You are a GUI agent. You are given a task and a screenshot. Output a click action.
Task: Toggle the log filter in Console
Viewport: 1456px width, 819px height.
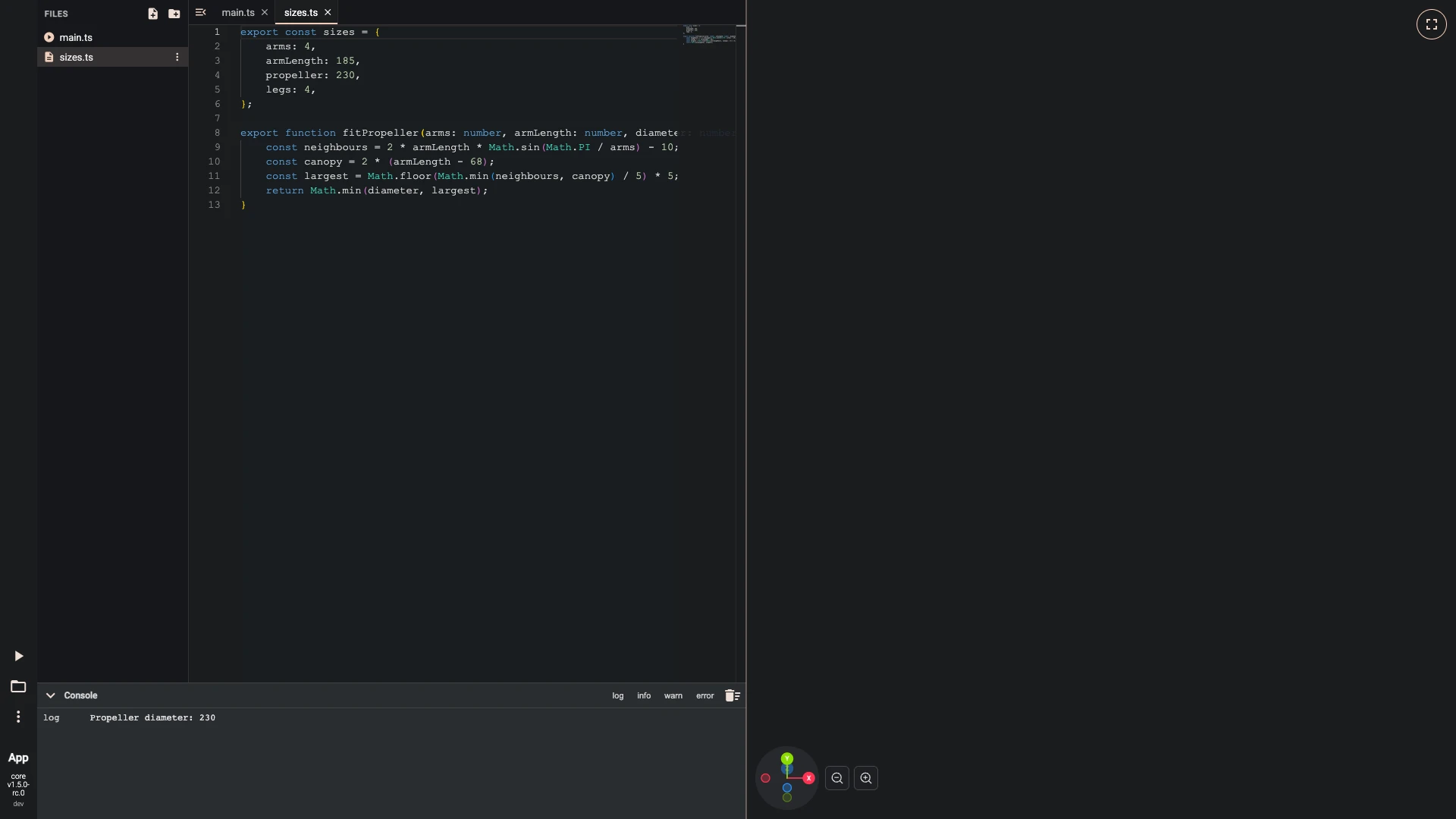[x=618, y=695]
